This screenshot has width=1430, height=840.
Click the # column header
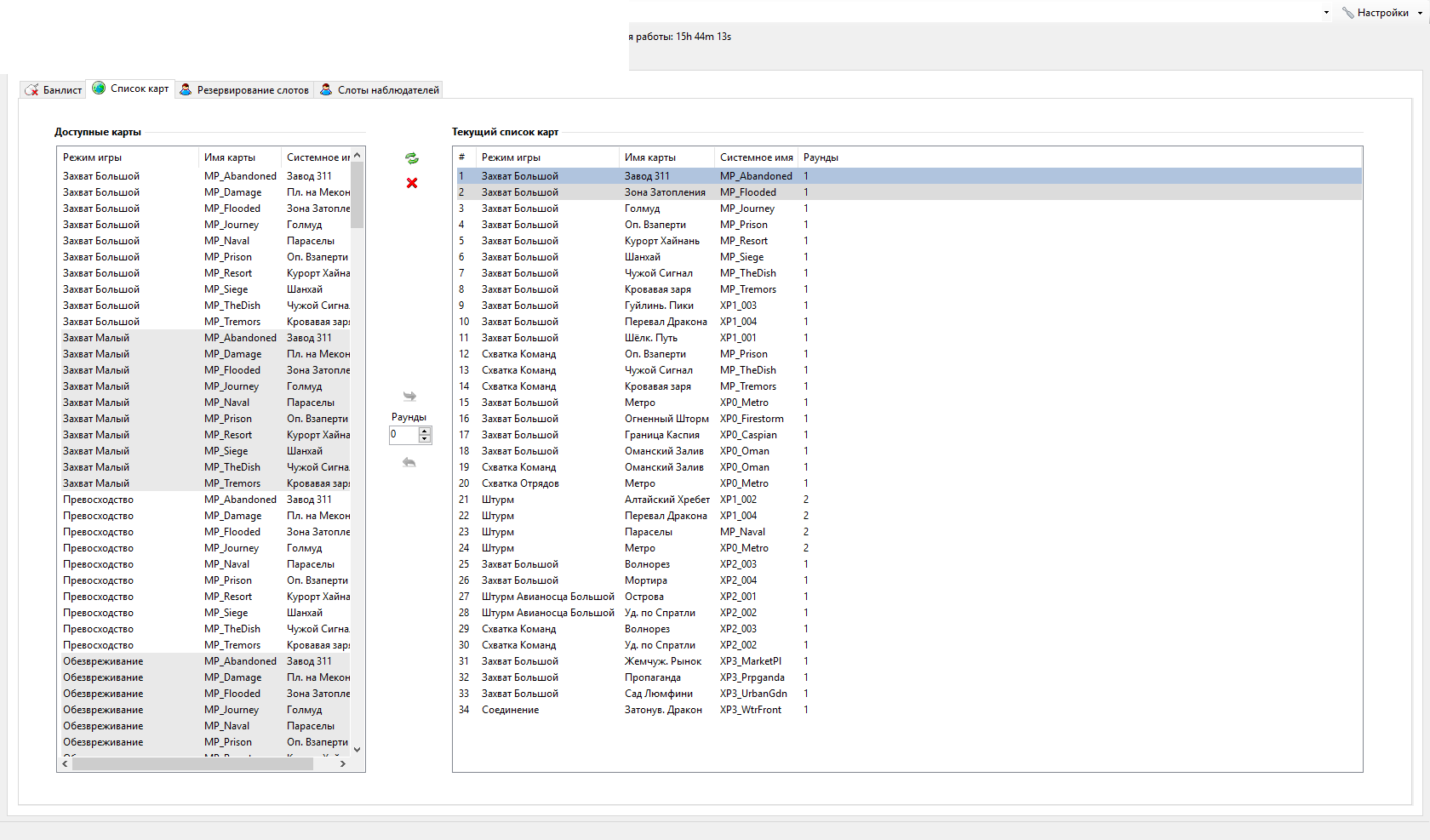[x=465, y=157]
